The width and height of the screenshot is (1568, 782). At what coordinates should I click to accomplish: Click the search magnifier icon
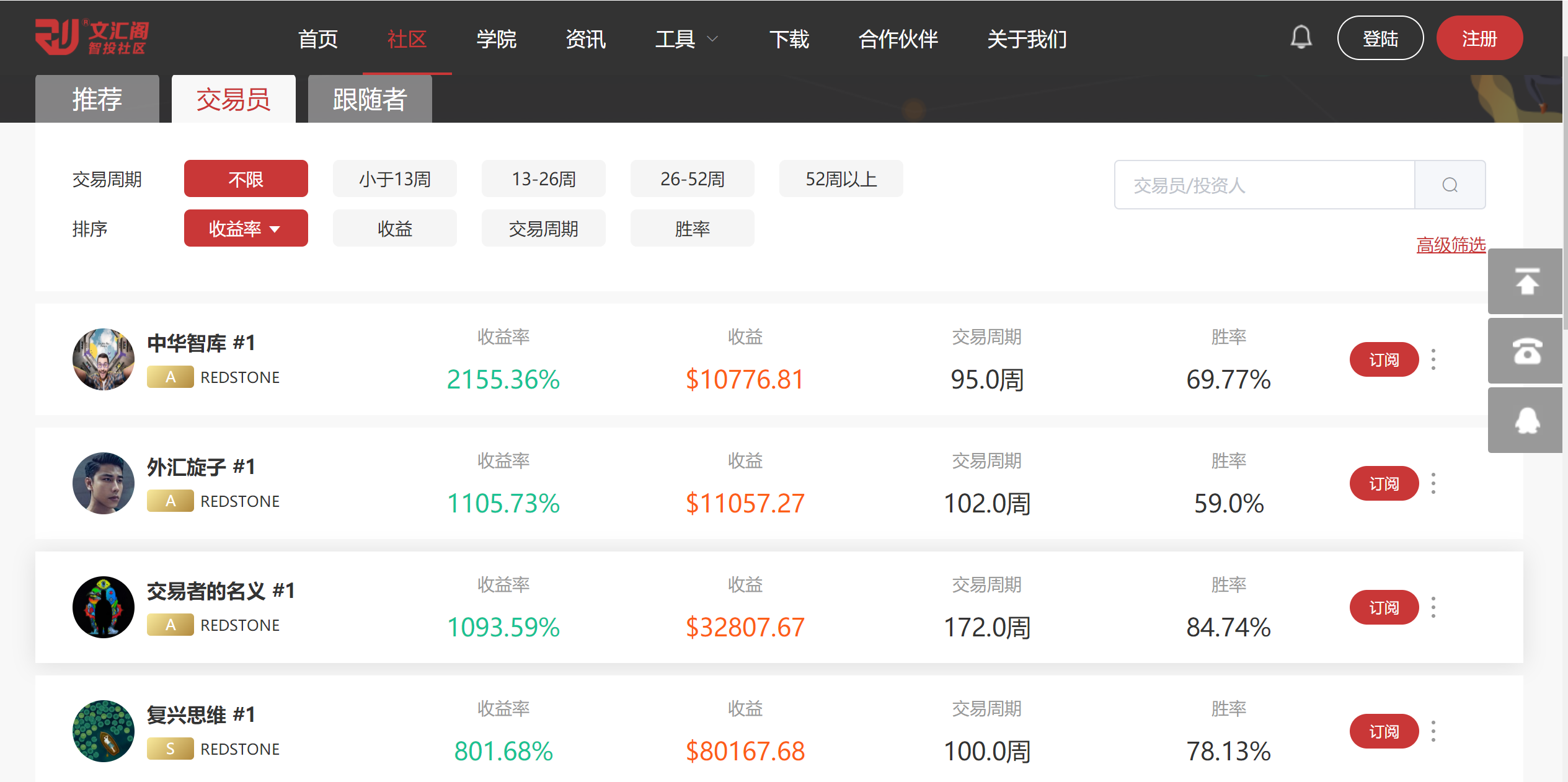click(1450, 185)
